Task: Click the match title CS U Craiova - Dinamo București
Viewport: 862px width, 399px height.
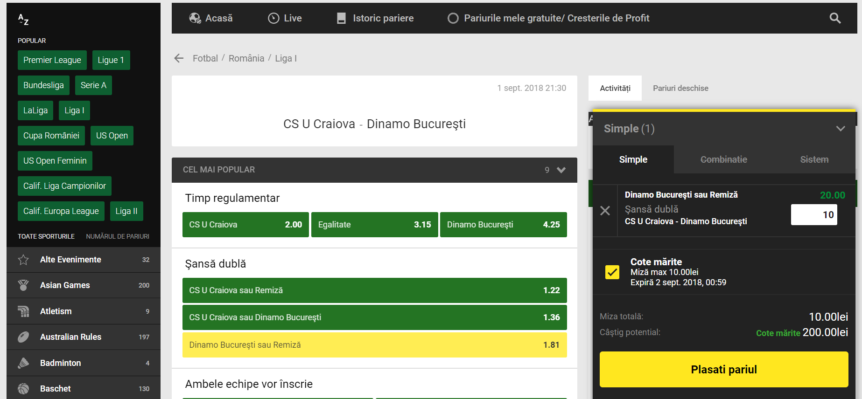Action: pos(374,124)
